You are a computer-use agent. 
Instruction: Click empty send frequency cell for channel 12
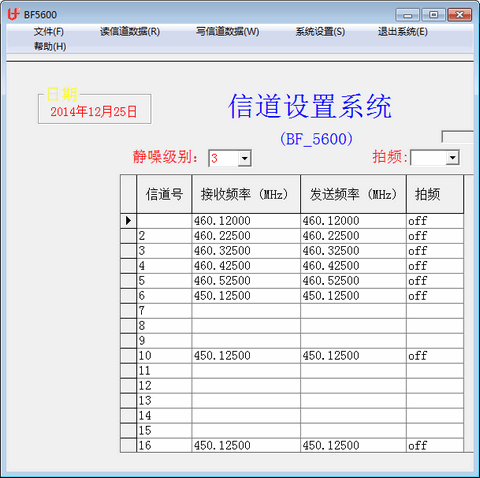[x=353, y=386]
